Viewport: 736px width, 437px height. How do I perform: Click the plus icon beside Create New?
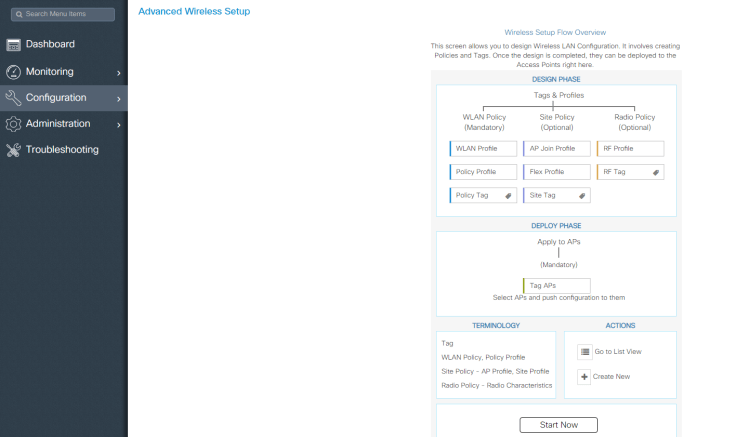pyautogui.click(x=585, y=376)
